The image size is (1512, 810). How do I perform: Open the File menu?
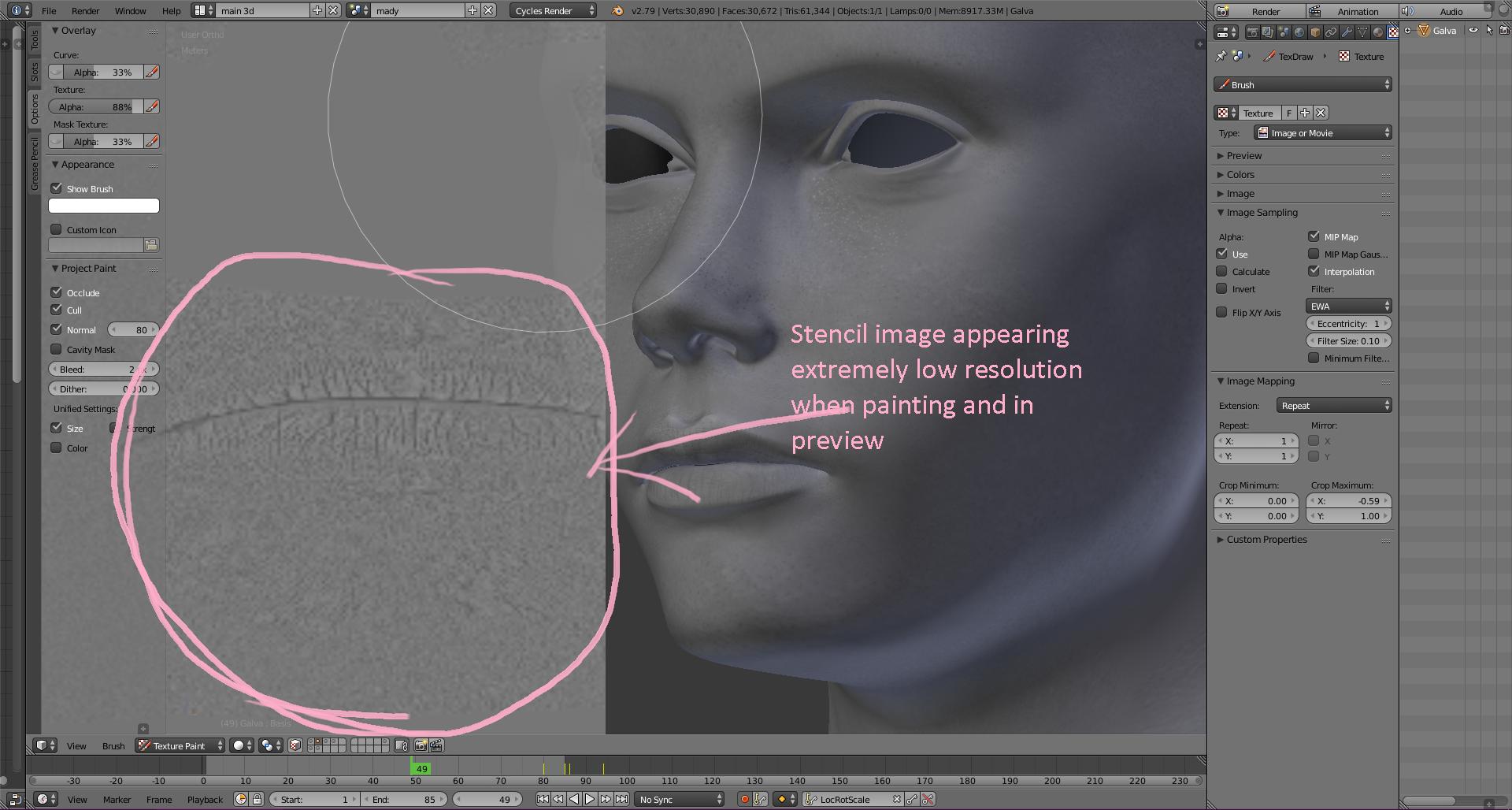click(49, 10)
